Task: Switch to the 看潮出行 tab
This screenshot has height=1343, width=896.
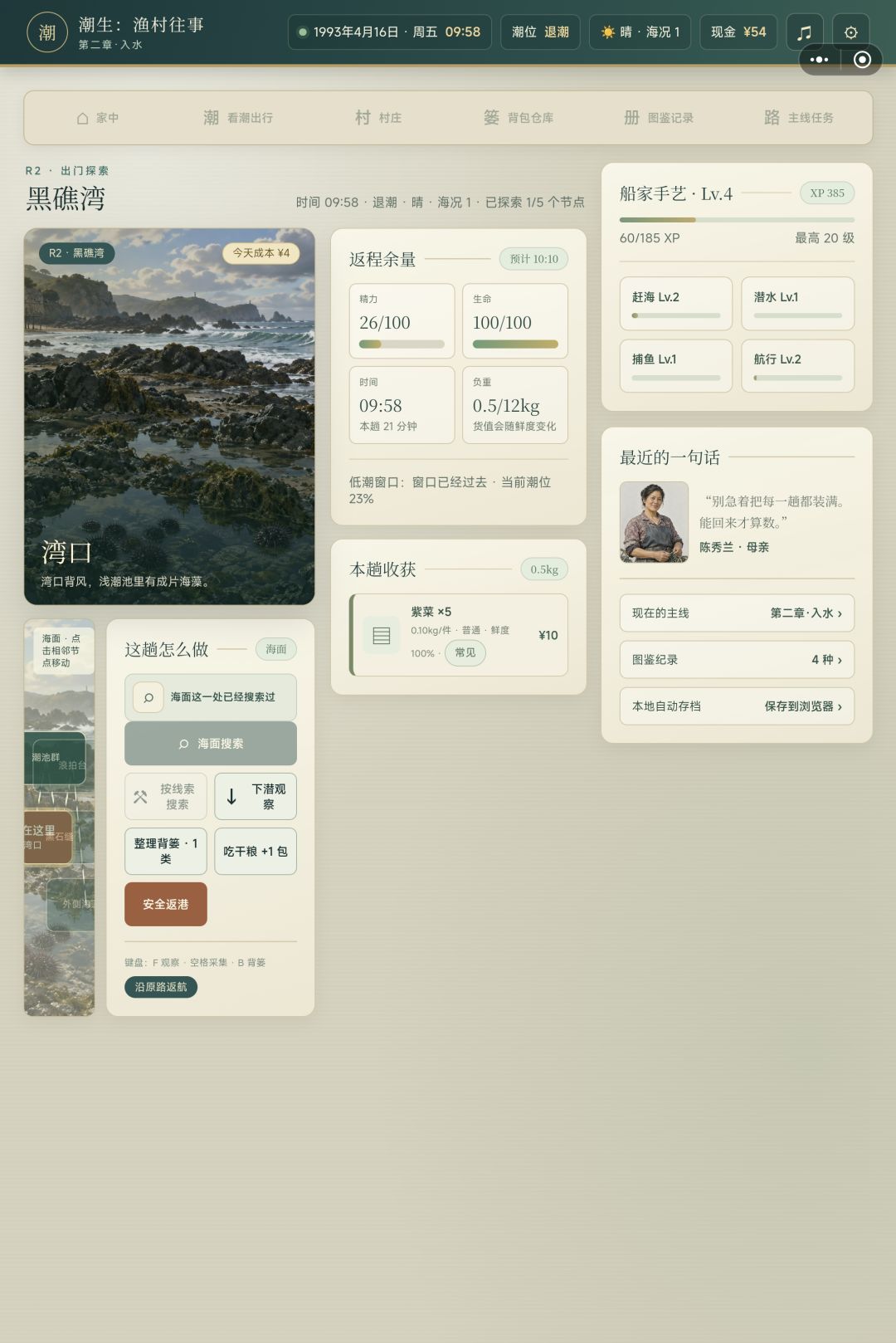Action: click(x=238, y=118)
